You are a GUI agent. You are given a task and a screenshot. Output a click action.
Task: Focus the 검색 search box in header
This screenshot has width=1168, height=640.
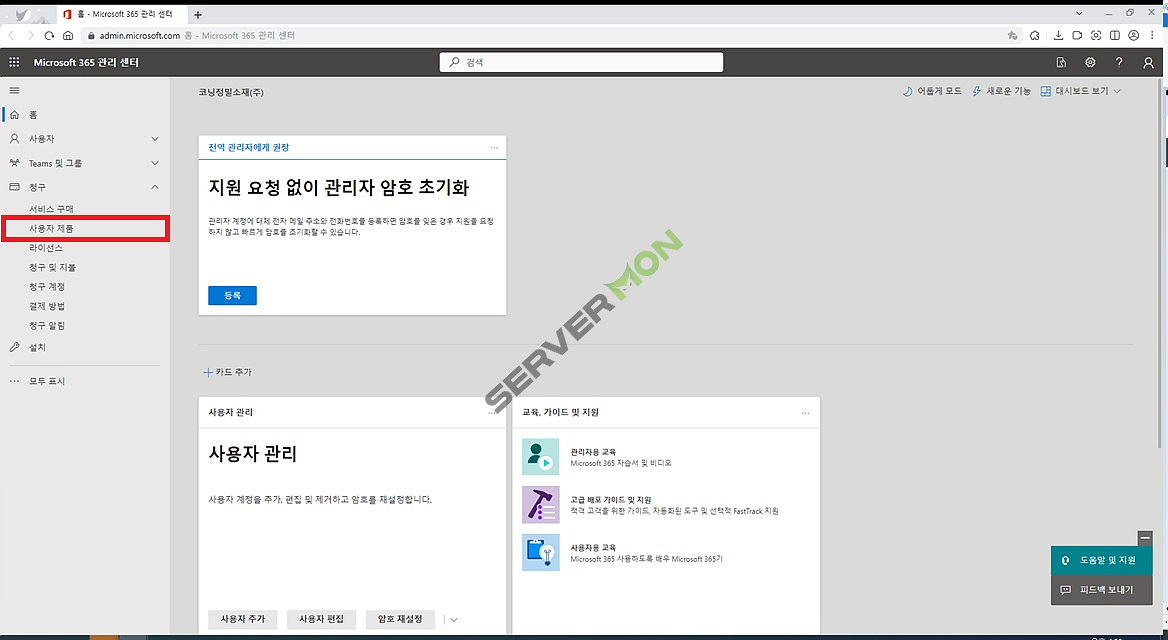pyautogui.click(x=581, y=63)
